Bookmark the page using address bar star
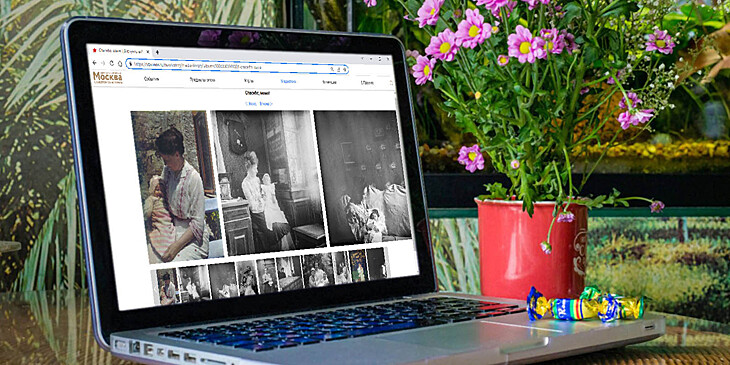The image size is (730, 365). point(345,70)
